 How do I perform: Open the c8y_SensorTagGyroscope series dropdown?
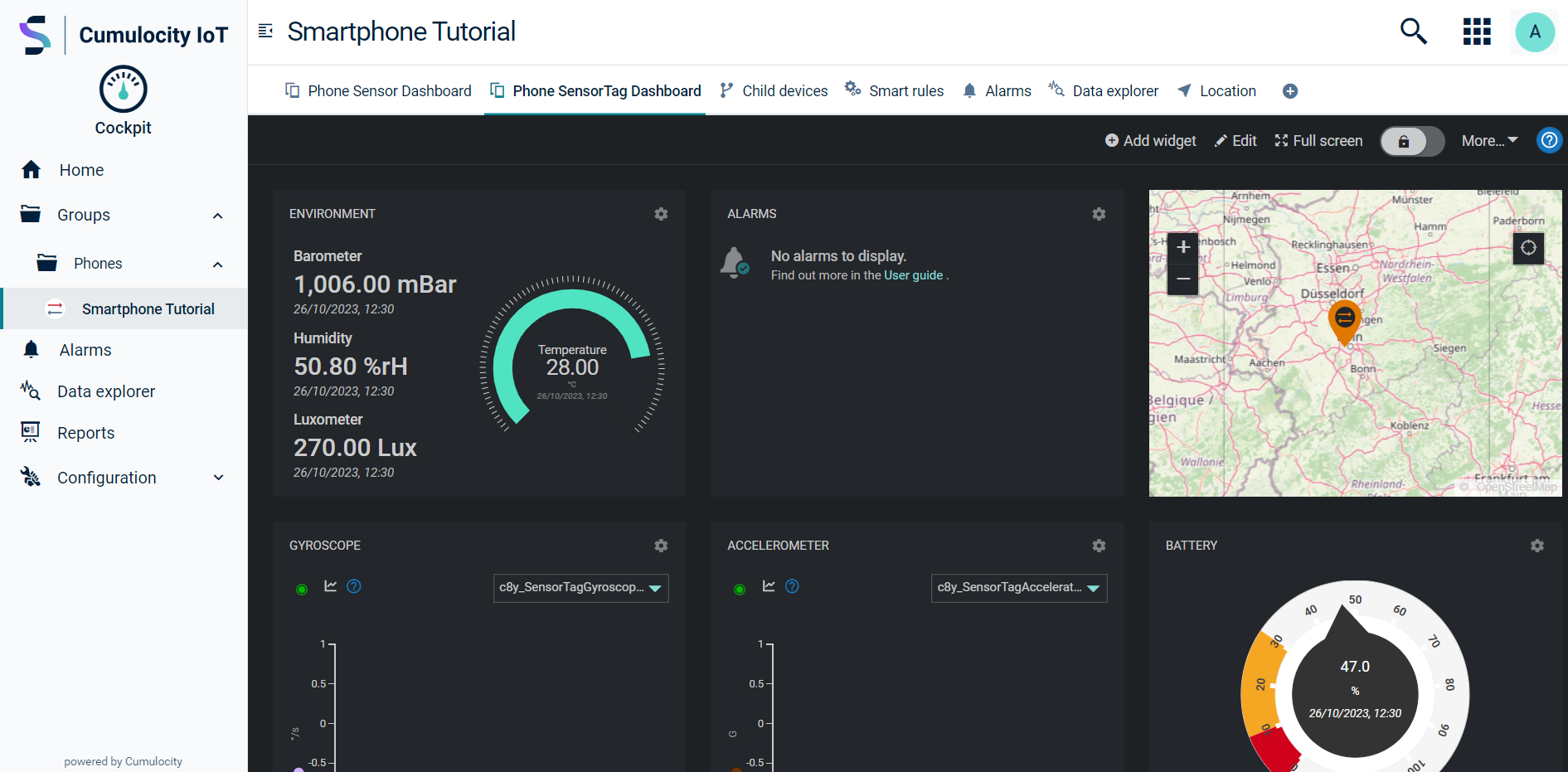pyautogui.click(x=580, y=588)
